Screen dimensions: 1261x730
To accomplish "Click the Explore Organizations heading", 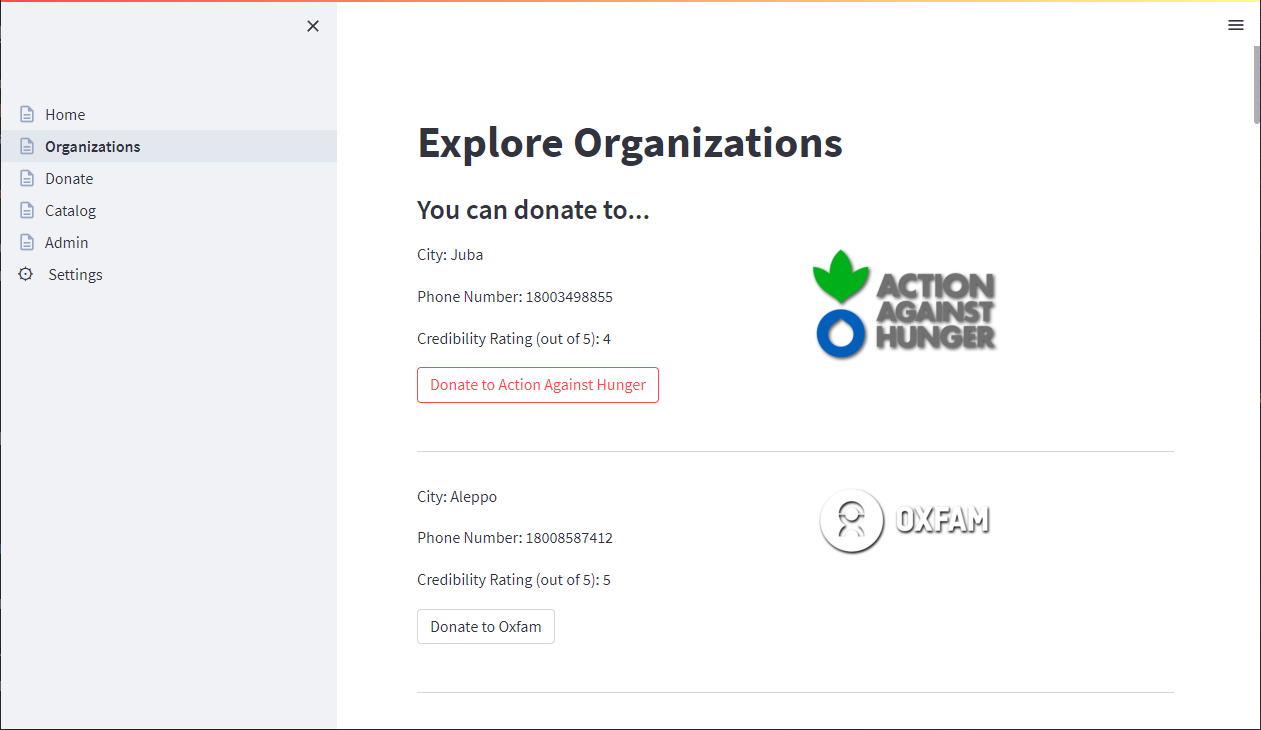I will point(630,143).
